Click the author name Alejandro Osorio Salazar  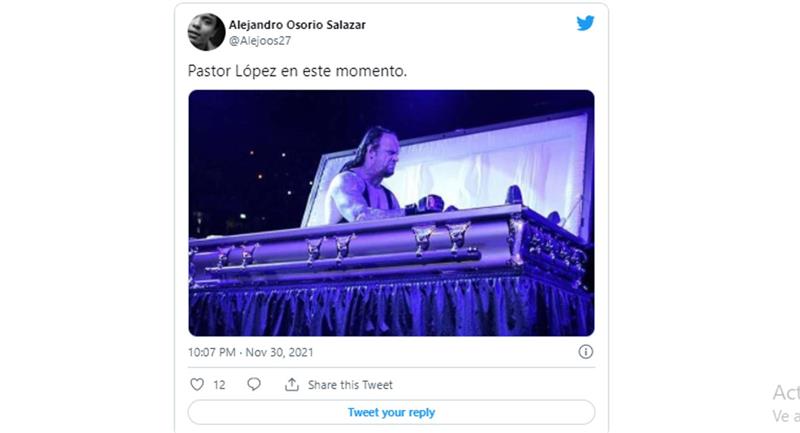point(297,24)
